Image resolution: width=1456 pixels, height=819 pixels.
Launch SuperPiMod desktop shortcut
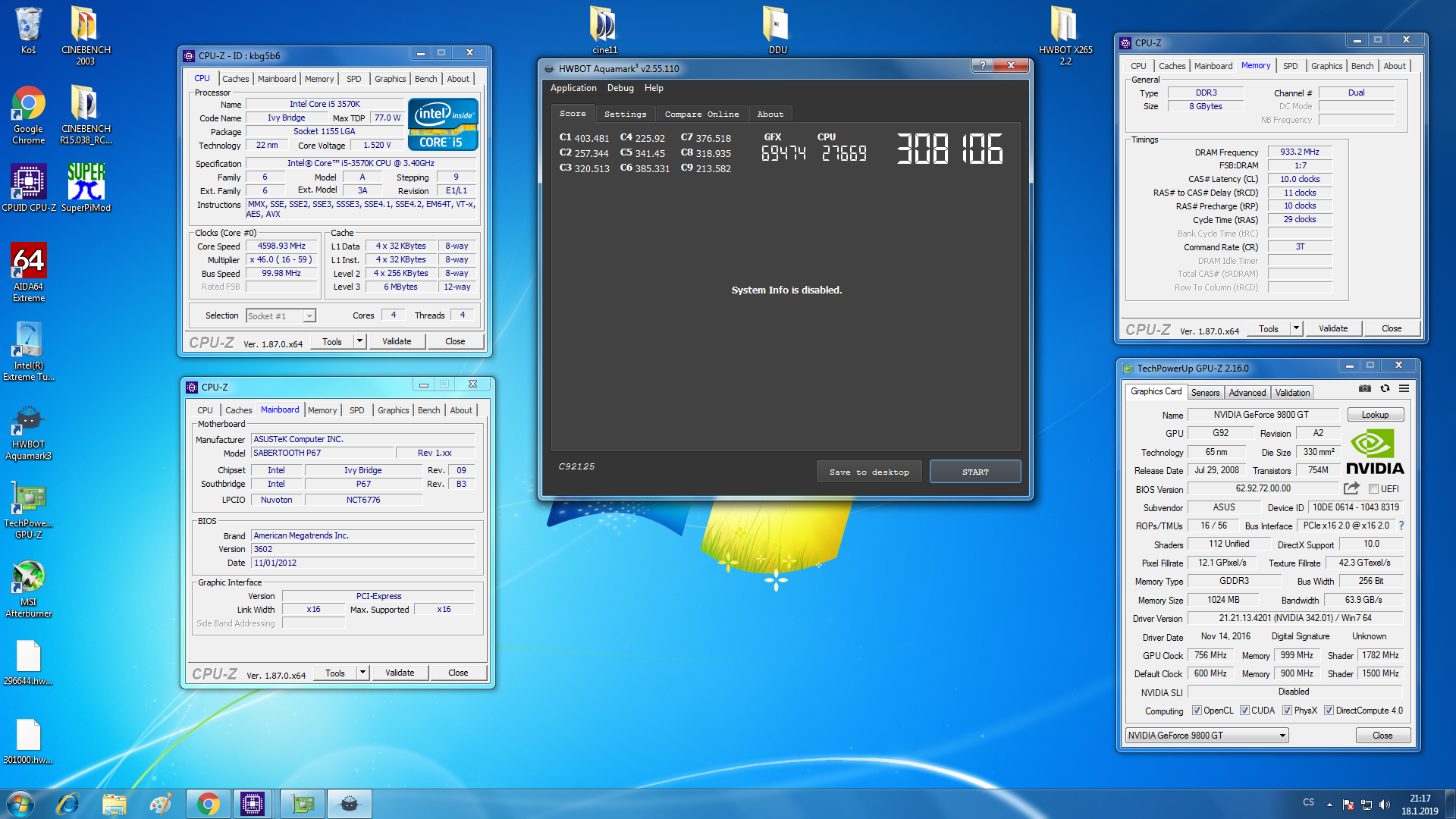coord(86,188)
